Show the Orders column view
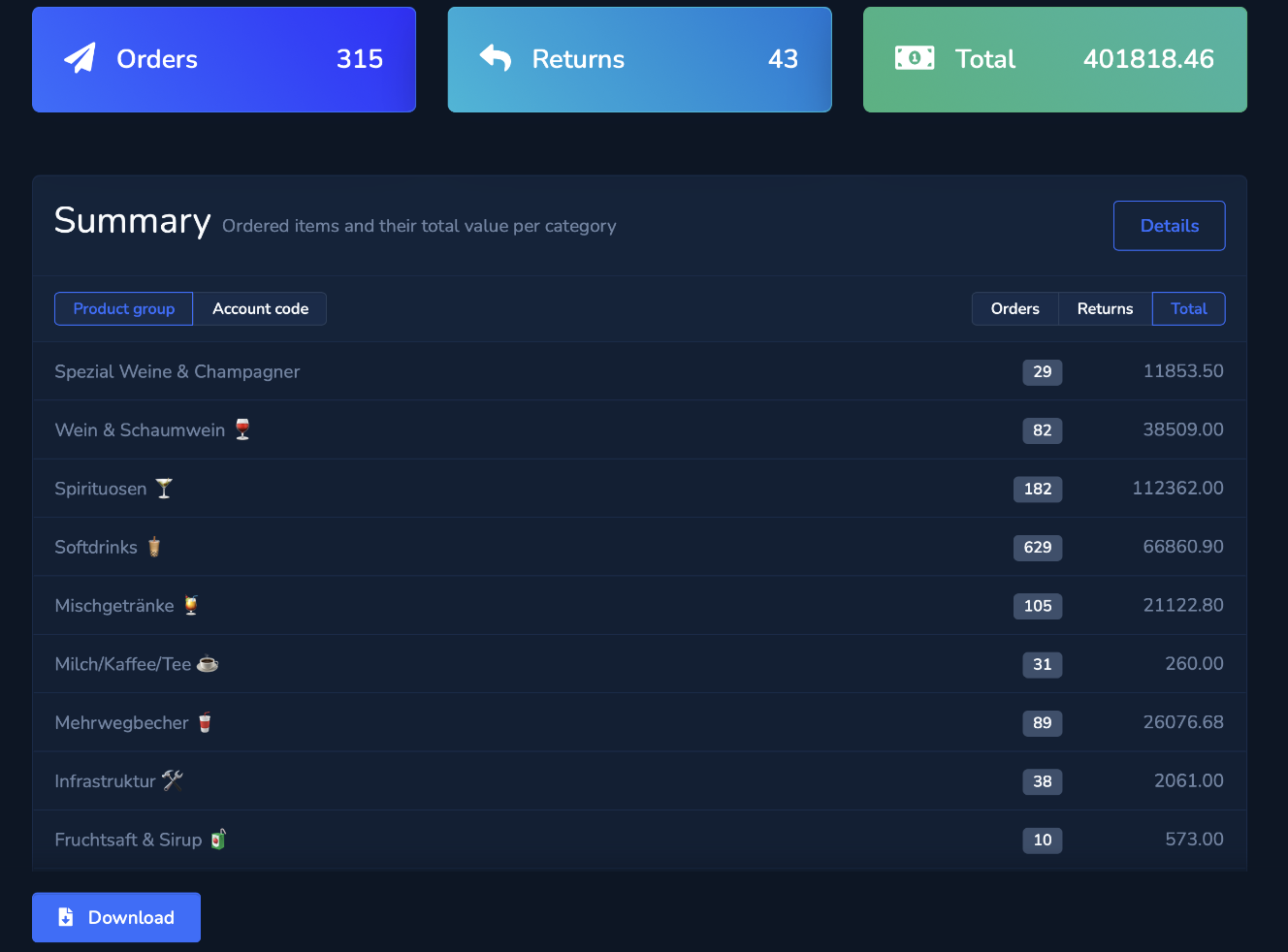Screen dimensions: 1288x952 [1014, 308]
